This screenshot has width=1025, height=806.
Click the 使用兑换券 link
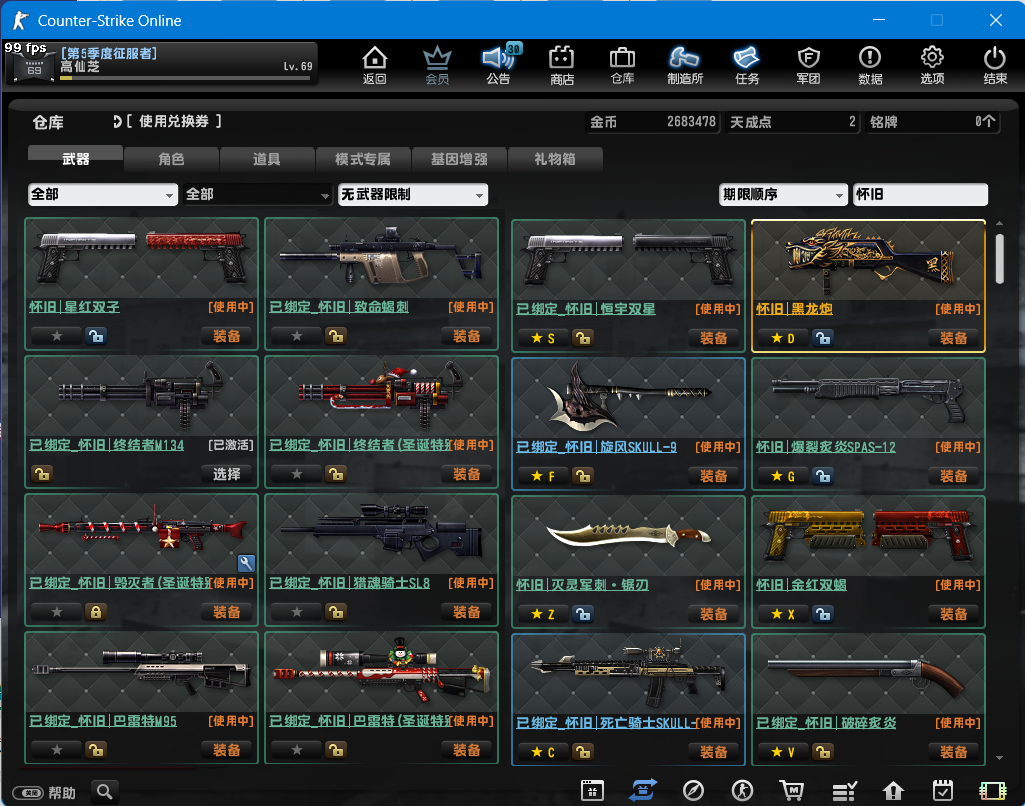click(173, 122)
